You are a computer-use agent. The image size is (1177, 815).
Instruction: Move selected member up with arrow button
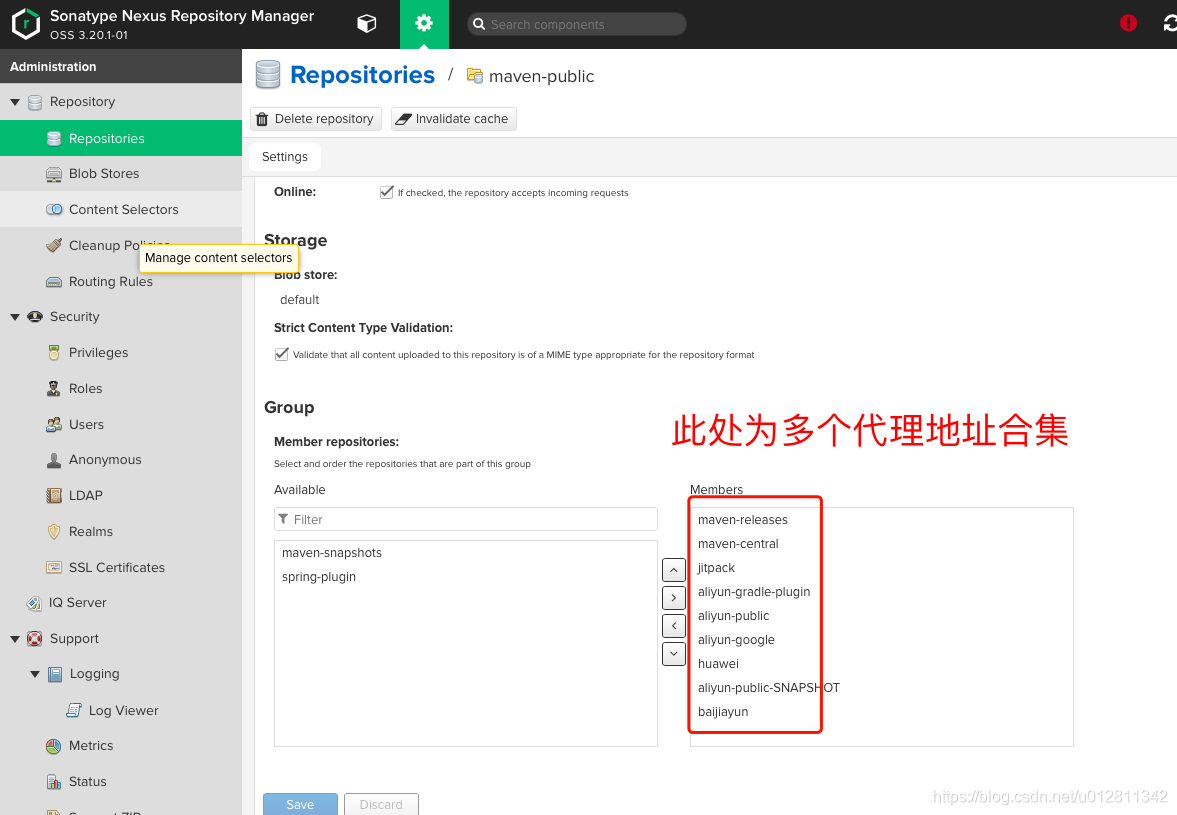coord(674,570)
